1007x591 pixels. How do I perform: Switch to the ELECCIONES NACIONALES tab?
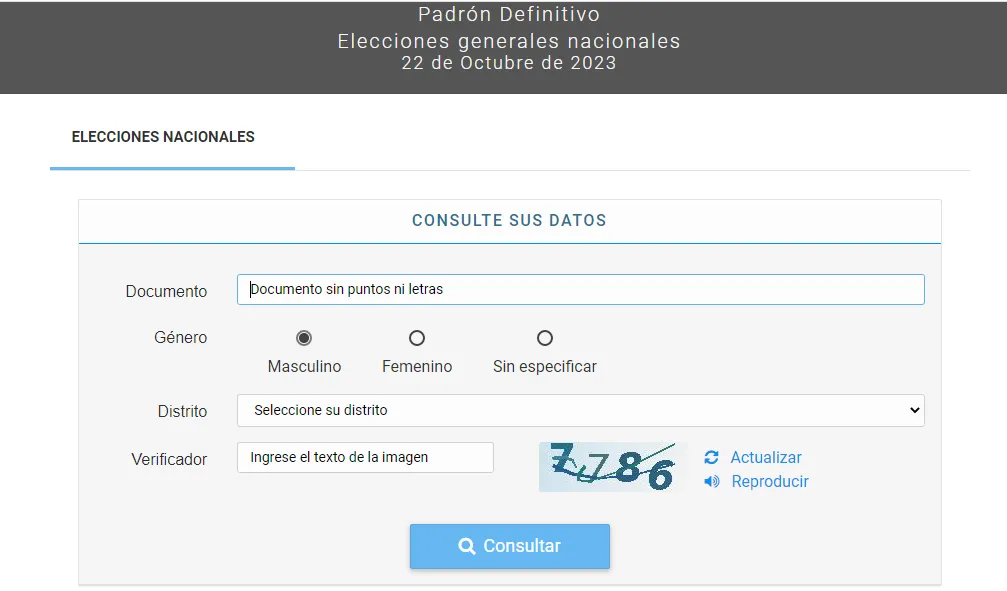[163, 137]
